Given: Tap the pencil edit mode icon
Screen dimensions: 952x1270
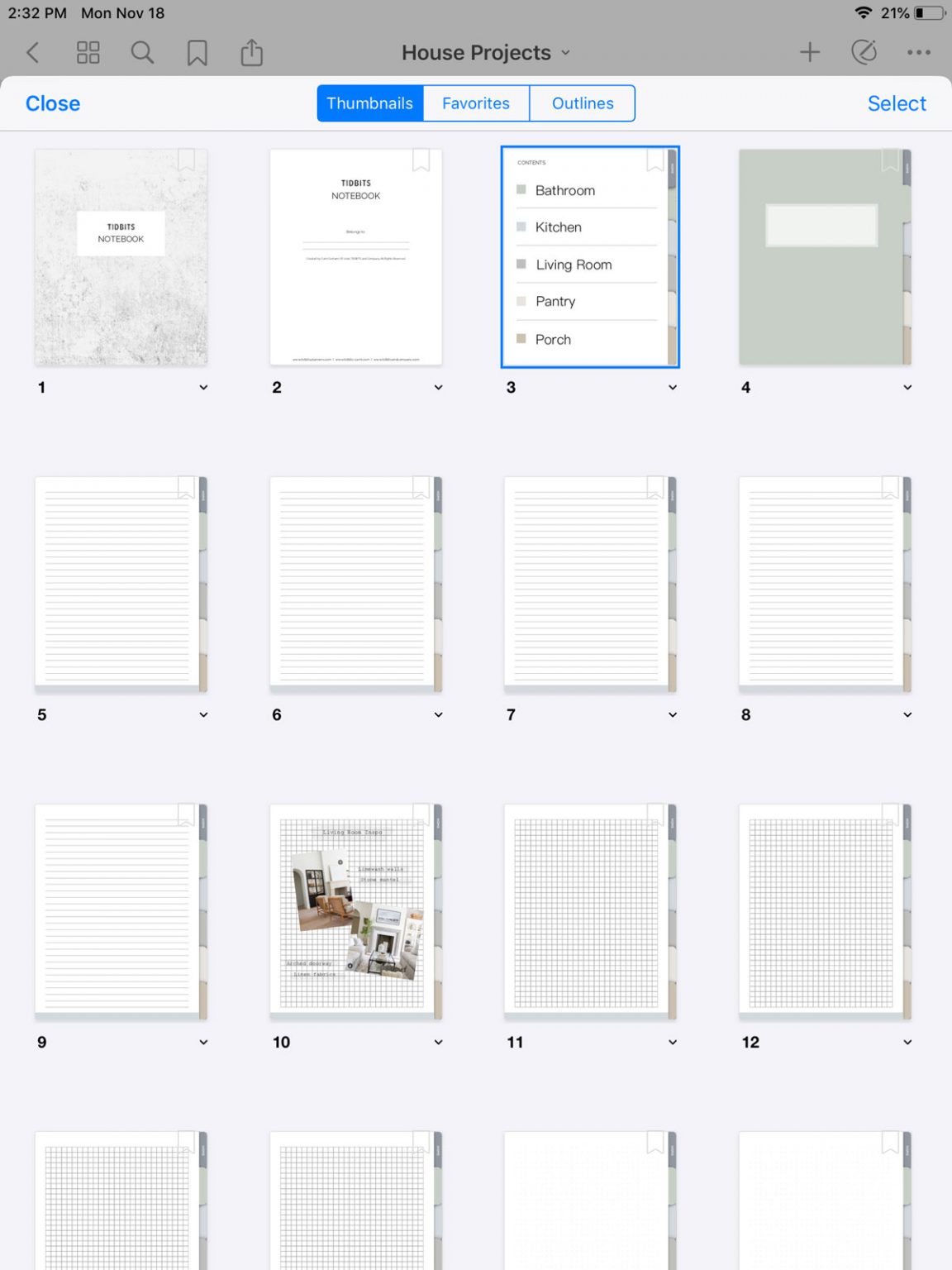Looking at the screenshot, I should tap(864, 52).
